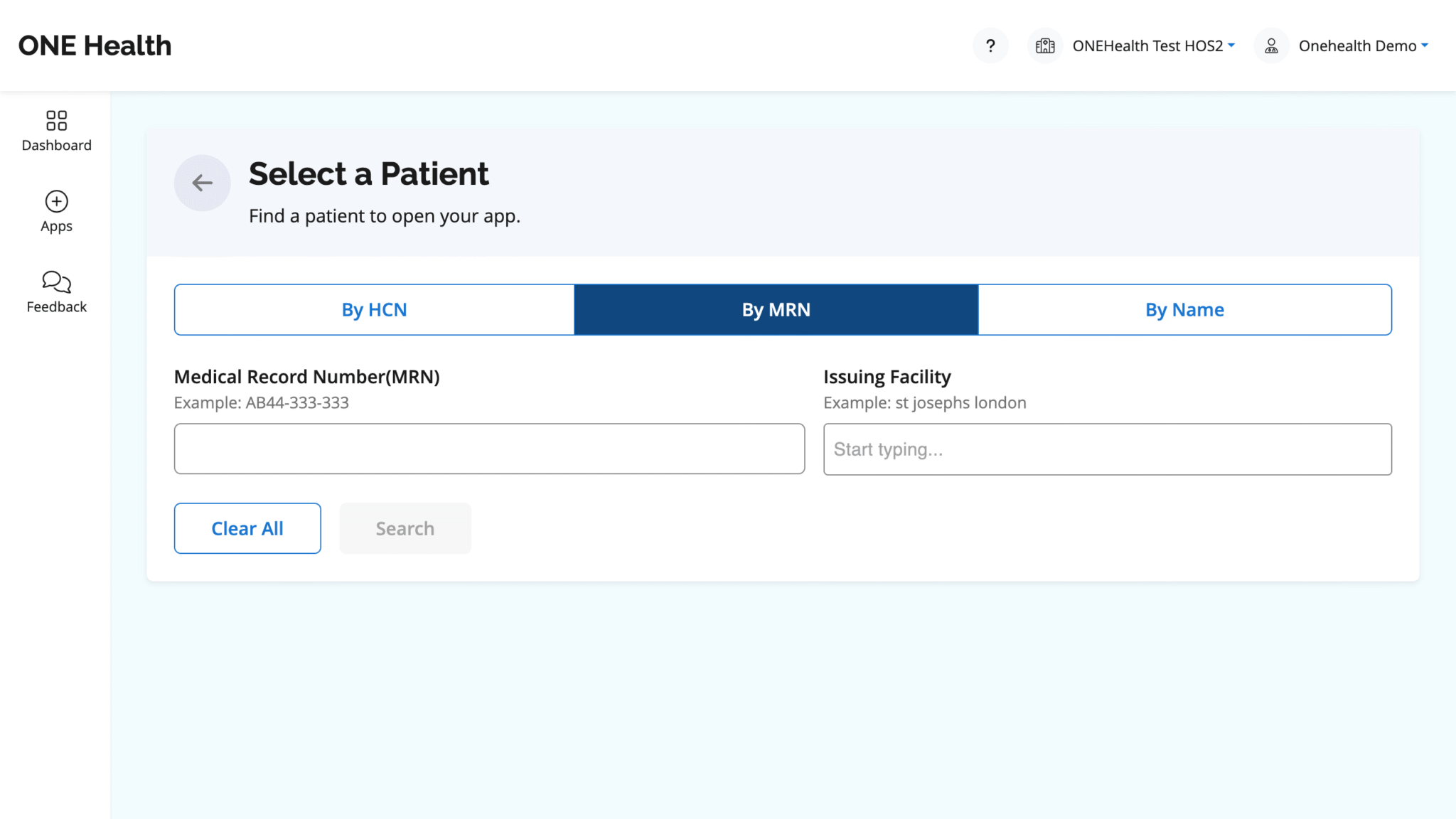
Task: Expand the Onehealth Demo account menu
Action: point(1363,45)
